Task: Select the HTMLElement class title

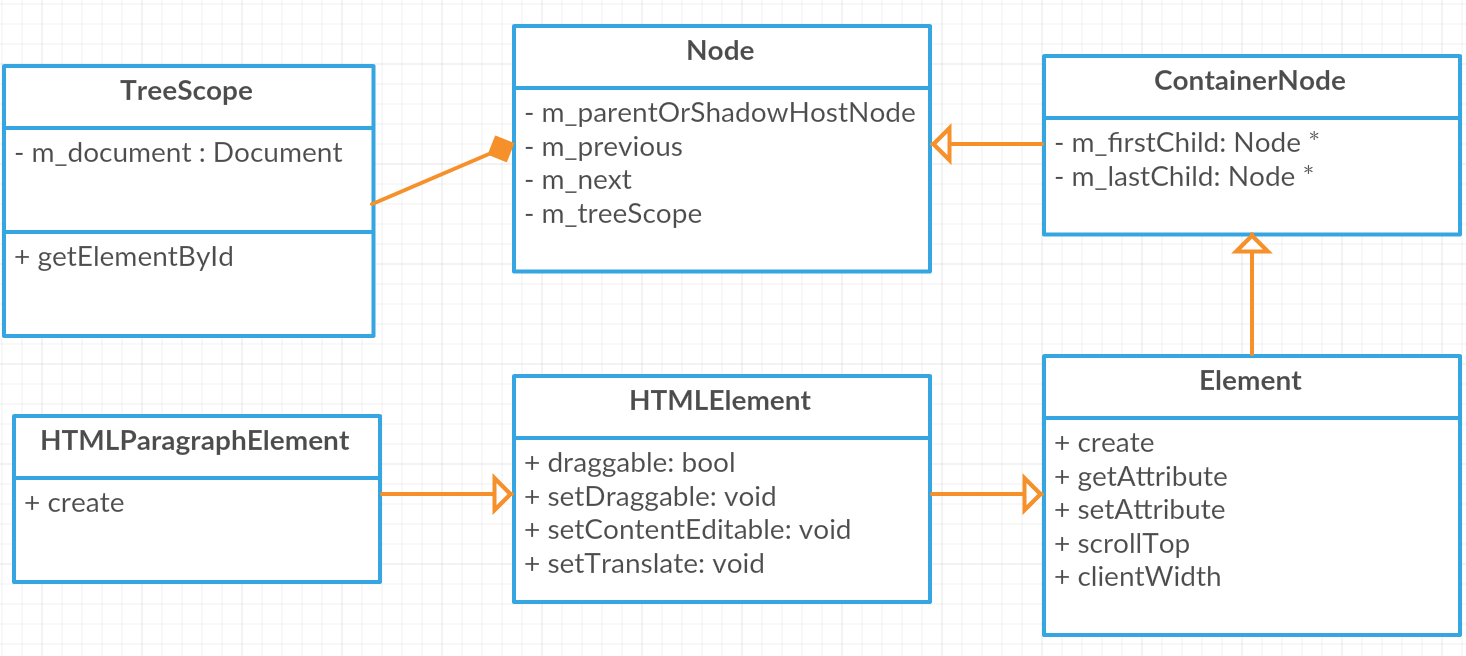Action: click(721, 402)
